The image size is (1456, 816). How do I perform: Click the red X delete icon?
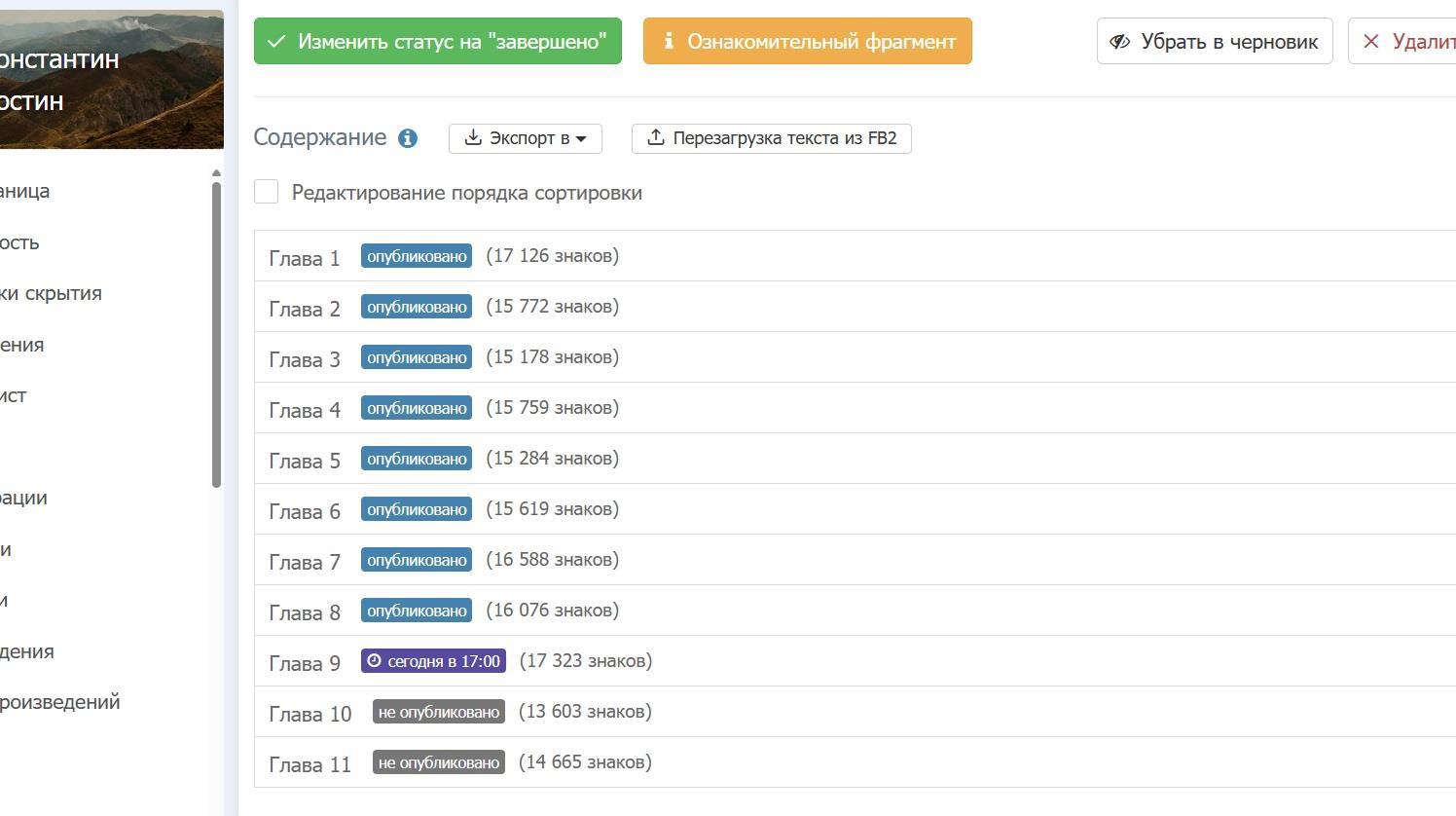coord(1371,42)
